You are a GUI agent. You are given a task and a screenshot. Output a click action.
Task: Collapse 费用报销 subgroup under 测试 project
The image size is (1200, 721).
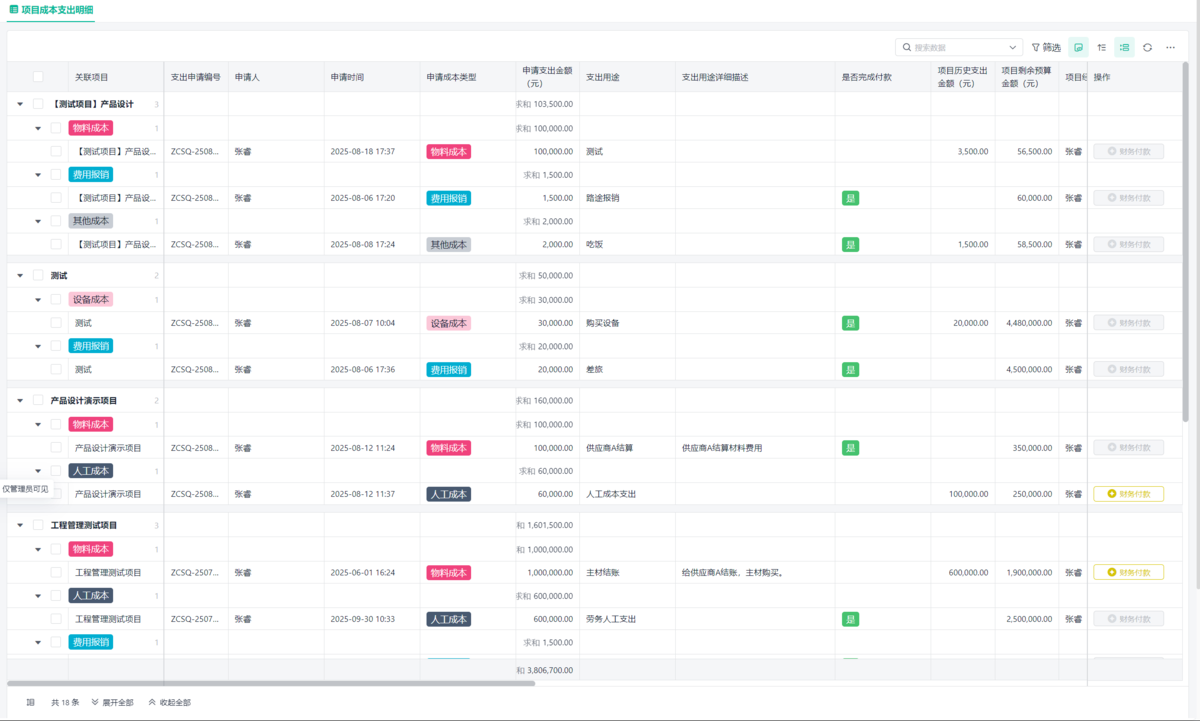(38, 346)
